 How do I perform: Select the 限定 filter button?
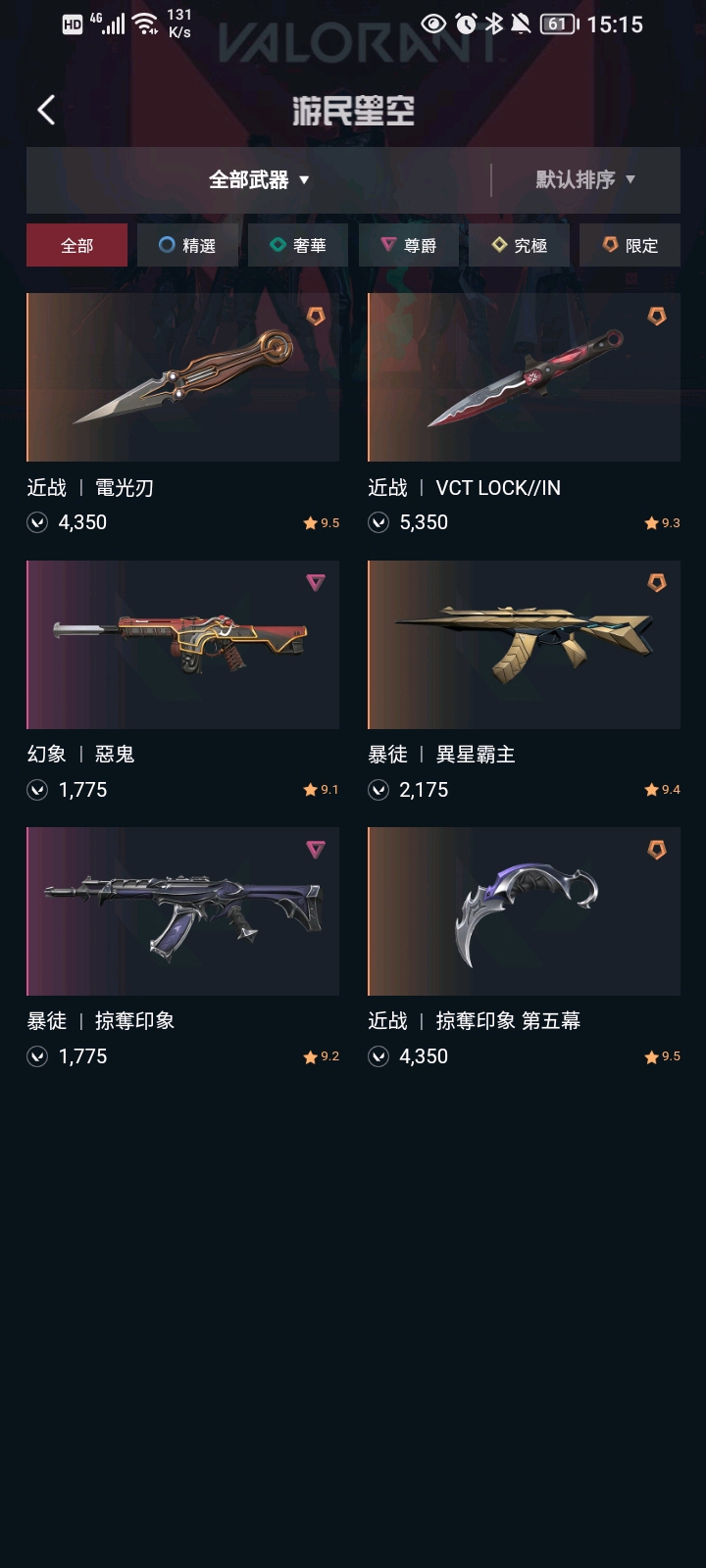(630, 245)
